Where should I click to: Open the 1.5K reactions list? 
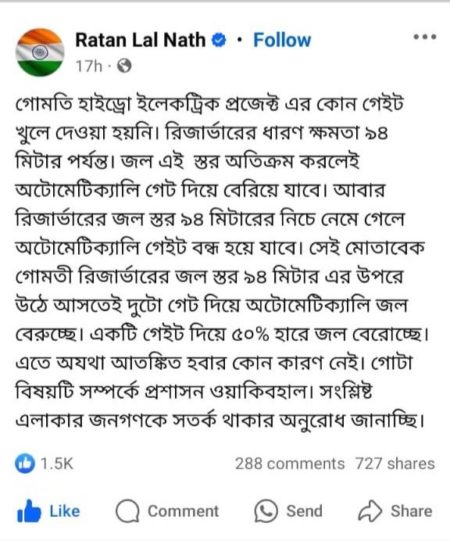(57, 464)
